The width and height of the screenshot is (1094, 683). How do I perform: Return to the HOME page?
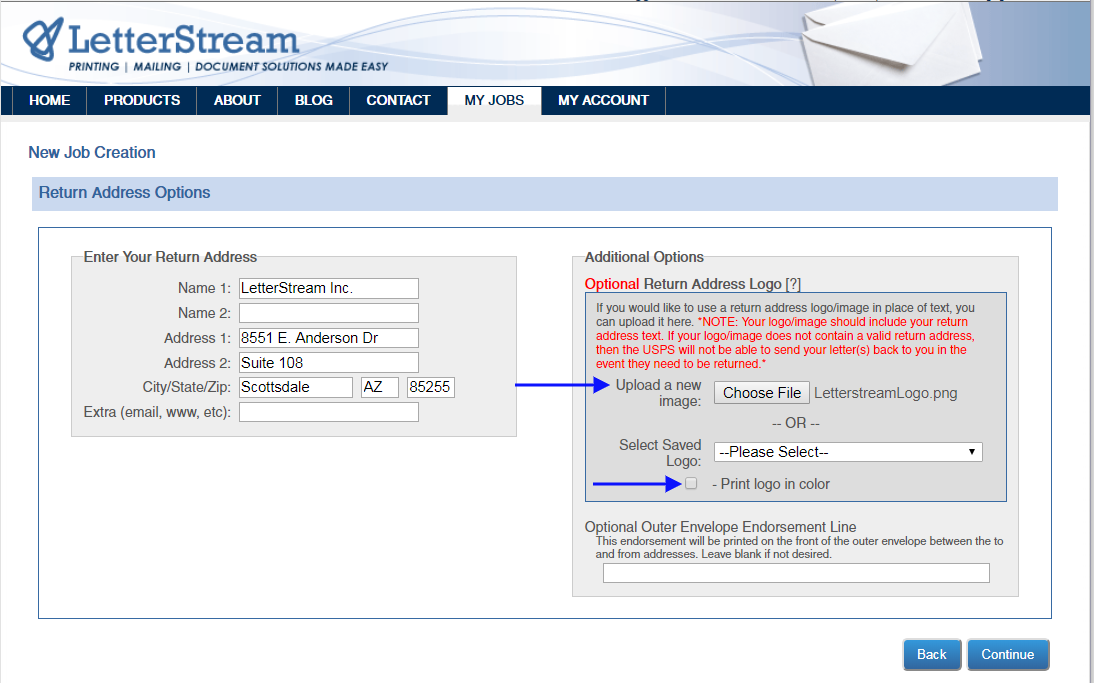49,100
